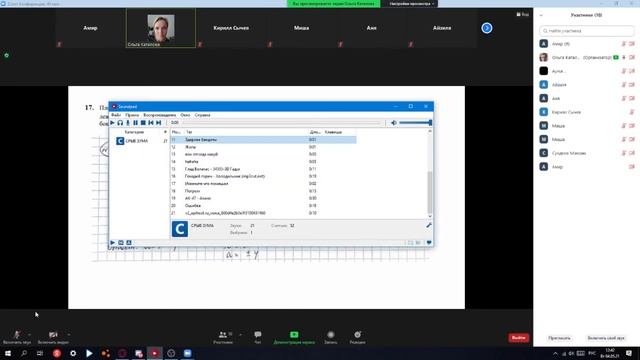The height and width of the screenshot is (360, 640).
Task: Select Кирилл Сычев gallery tile
Action: pyautogui.click(x=231, y=28)
